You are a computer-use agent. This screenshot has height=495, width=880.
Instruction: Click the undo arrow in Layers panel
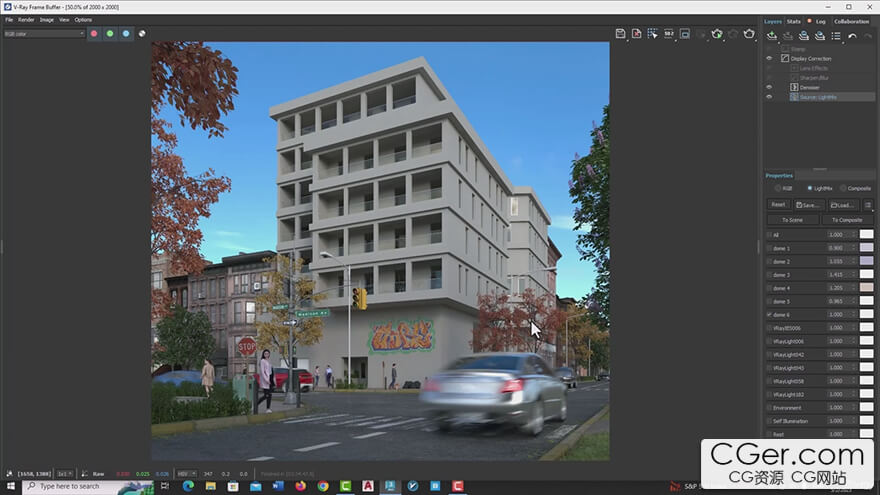pyautogui.click(x=852, y=36)
